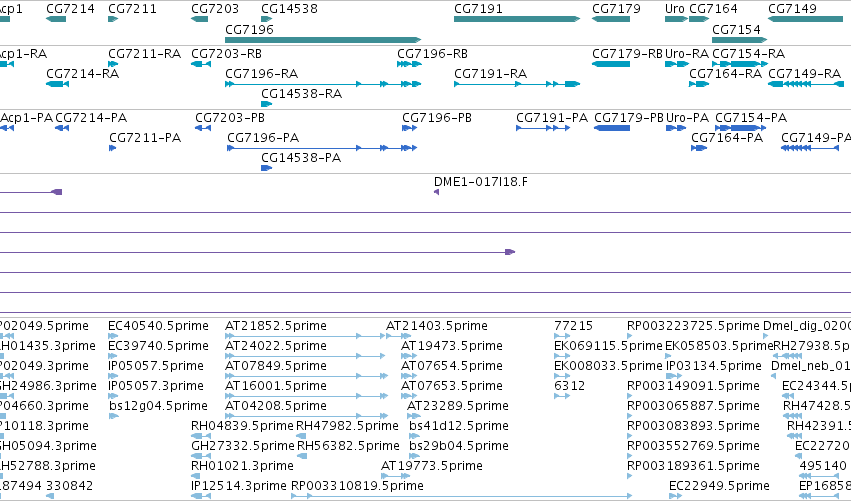Screen dimensions: 851x501
Task: Open EST bs41d12.5prime
Action: coord(459,426)
